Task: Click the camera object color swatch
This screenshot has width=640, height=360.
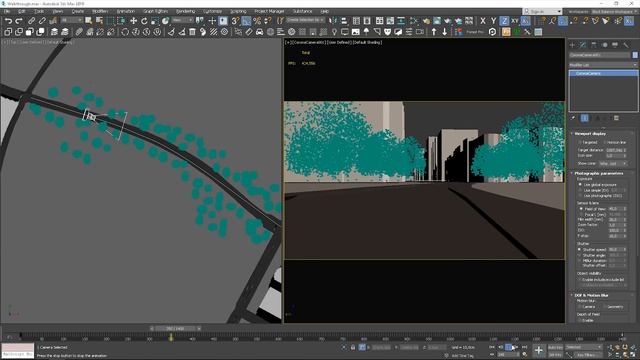Action: (635, 55)
